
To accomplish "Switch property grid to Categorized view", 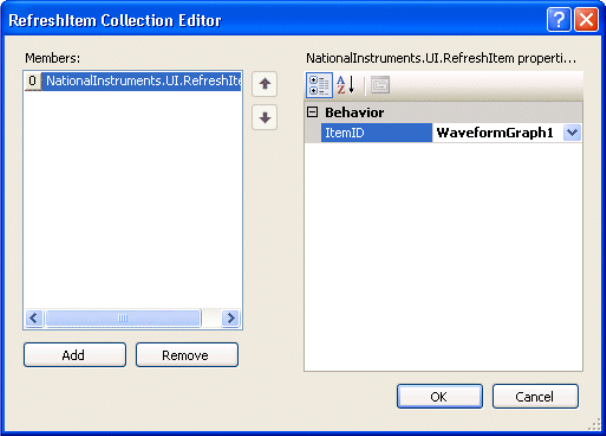I will [319, 85].
